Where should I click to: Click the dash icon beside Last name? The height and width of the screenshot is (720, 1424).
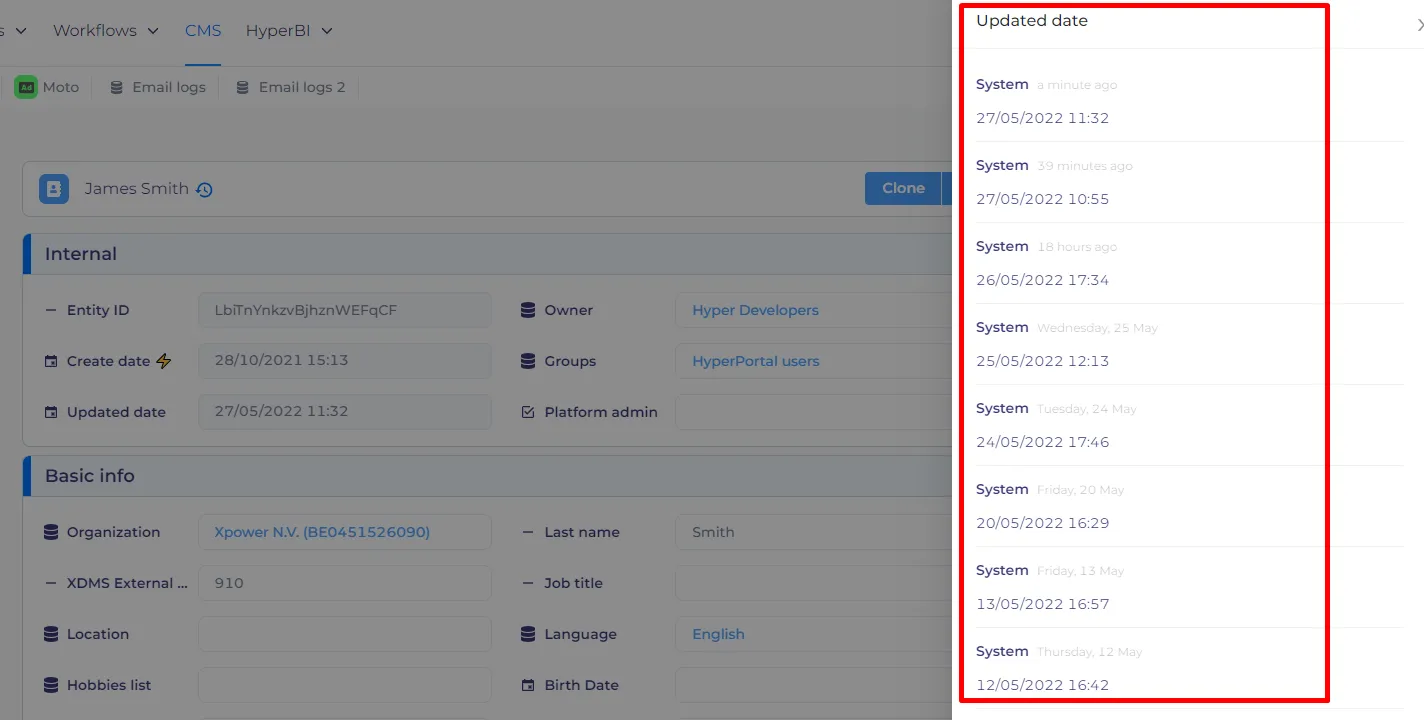pos(528,532)
